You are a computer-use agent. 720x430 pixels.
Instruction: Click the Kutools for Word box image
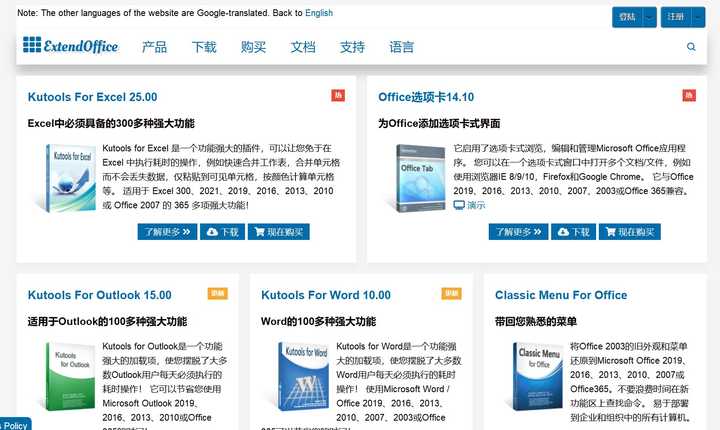coord(303,376)
